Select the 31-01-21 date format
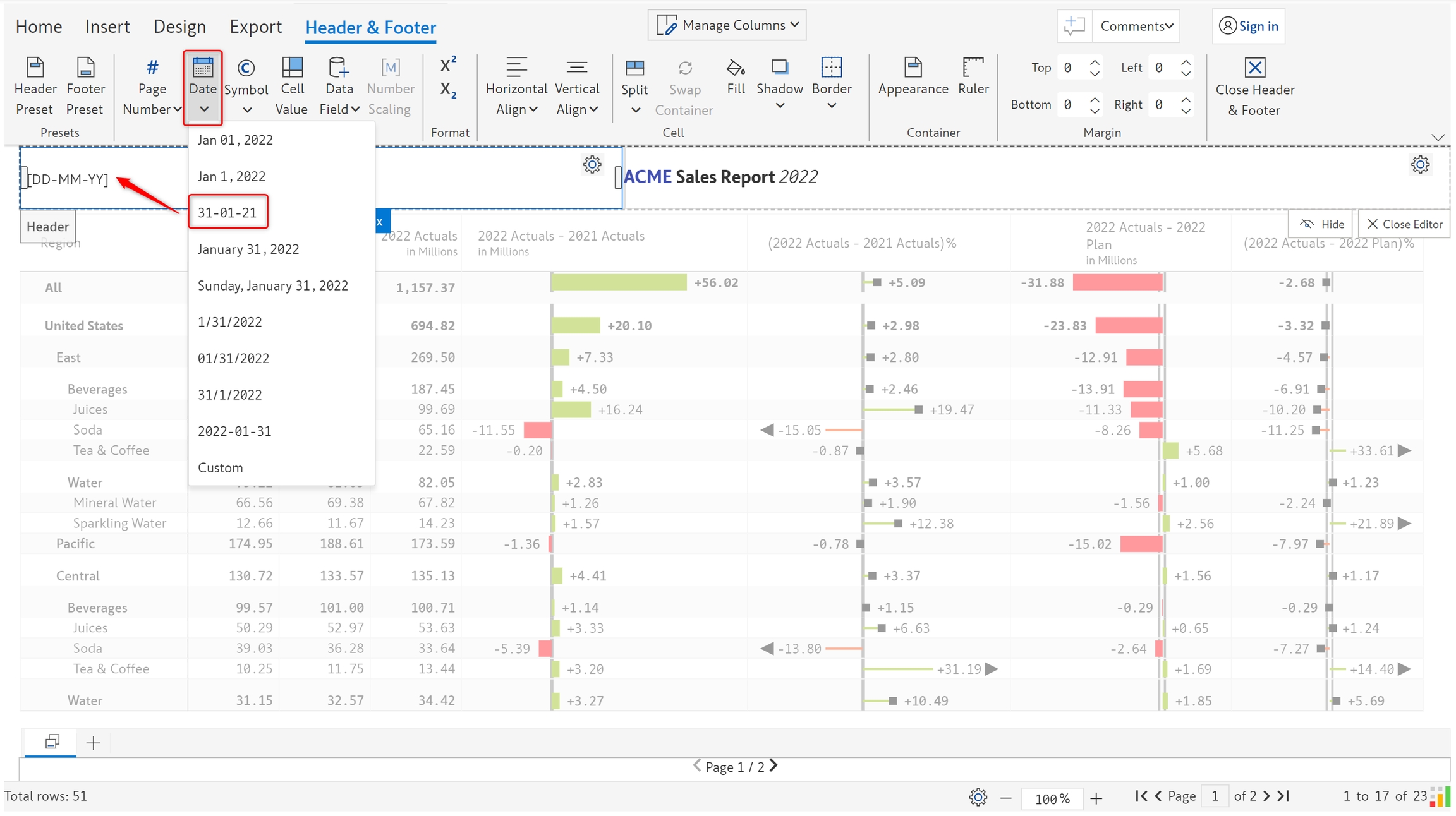Image resolution: width=1456 pixels, height=816 pixels. [x=227, y=212]
